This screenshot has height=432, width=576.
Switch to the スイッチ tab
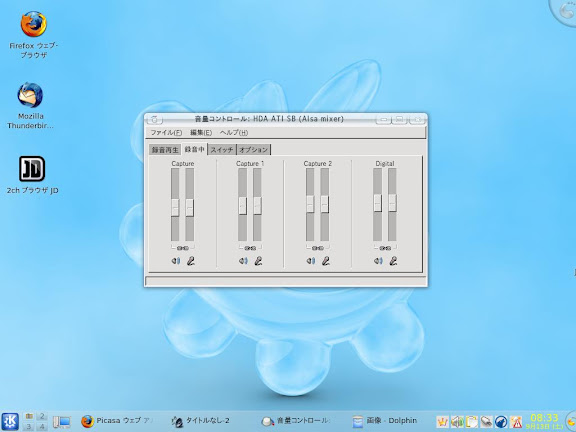point(222,150)
